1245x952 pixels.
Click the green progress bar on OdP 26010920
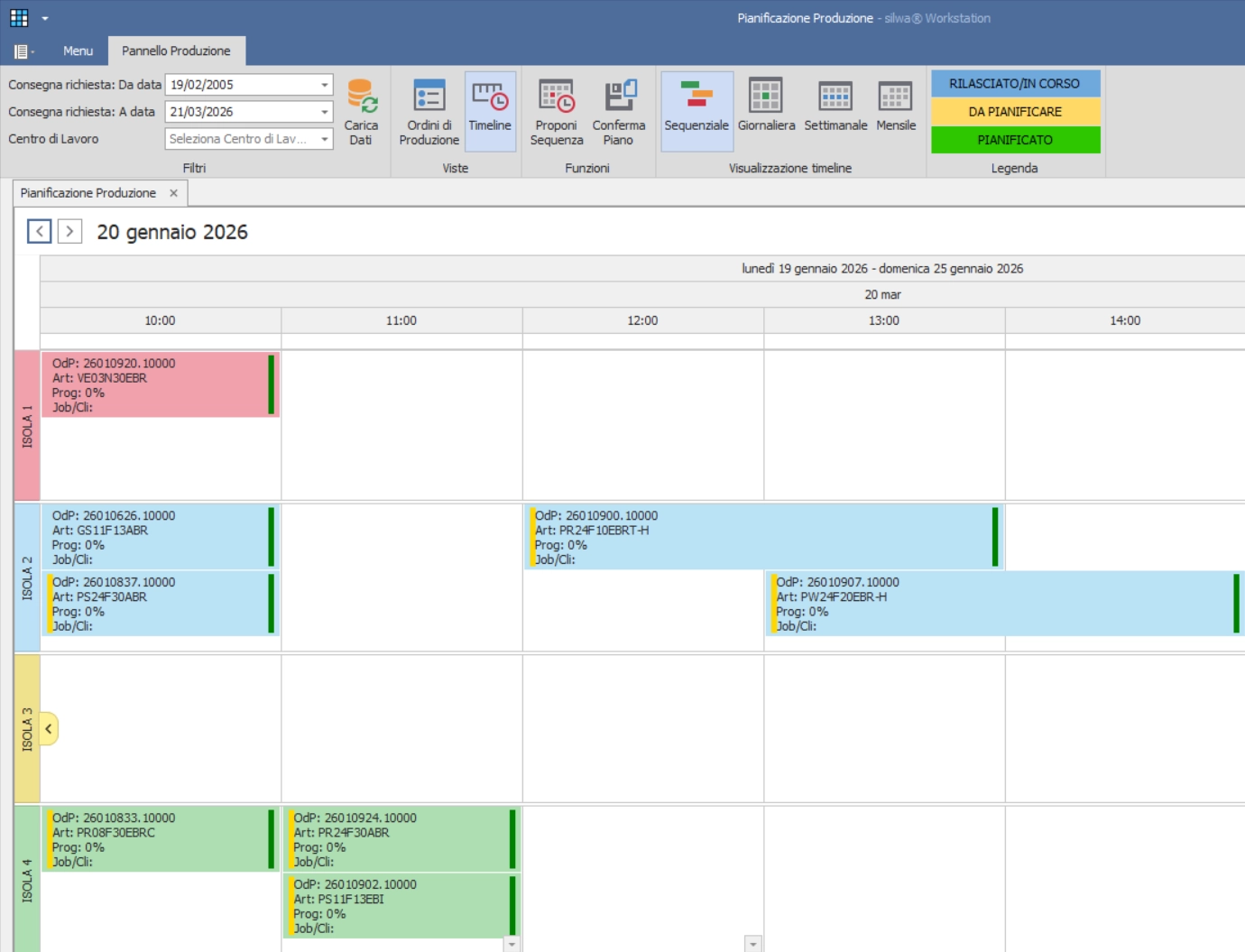pos(272,385)
